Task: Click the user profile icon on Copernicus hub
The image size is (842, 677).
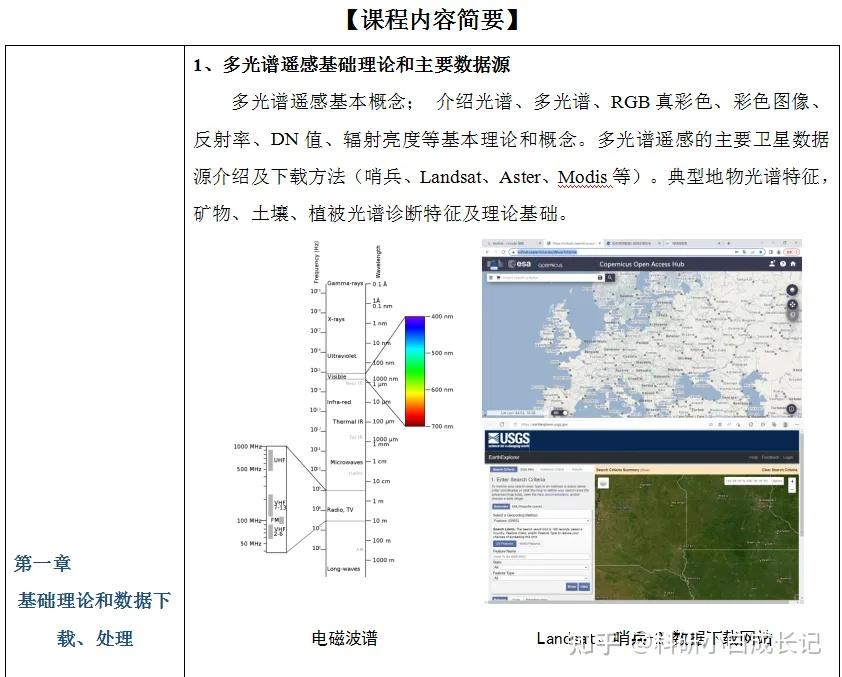Action: [x=772, y=264]
